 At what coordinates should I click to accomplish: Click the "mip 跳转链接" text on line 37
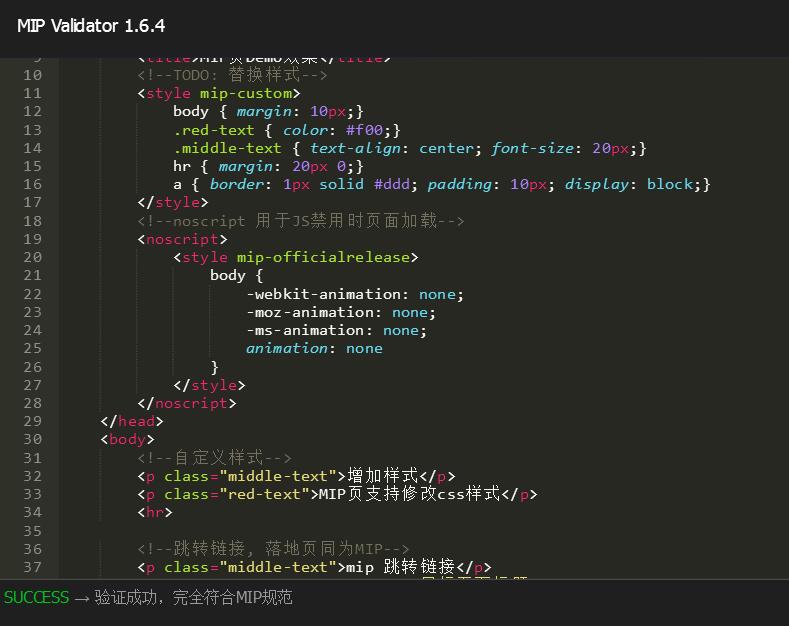[x=400, y=567]
